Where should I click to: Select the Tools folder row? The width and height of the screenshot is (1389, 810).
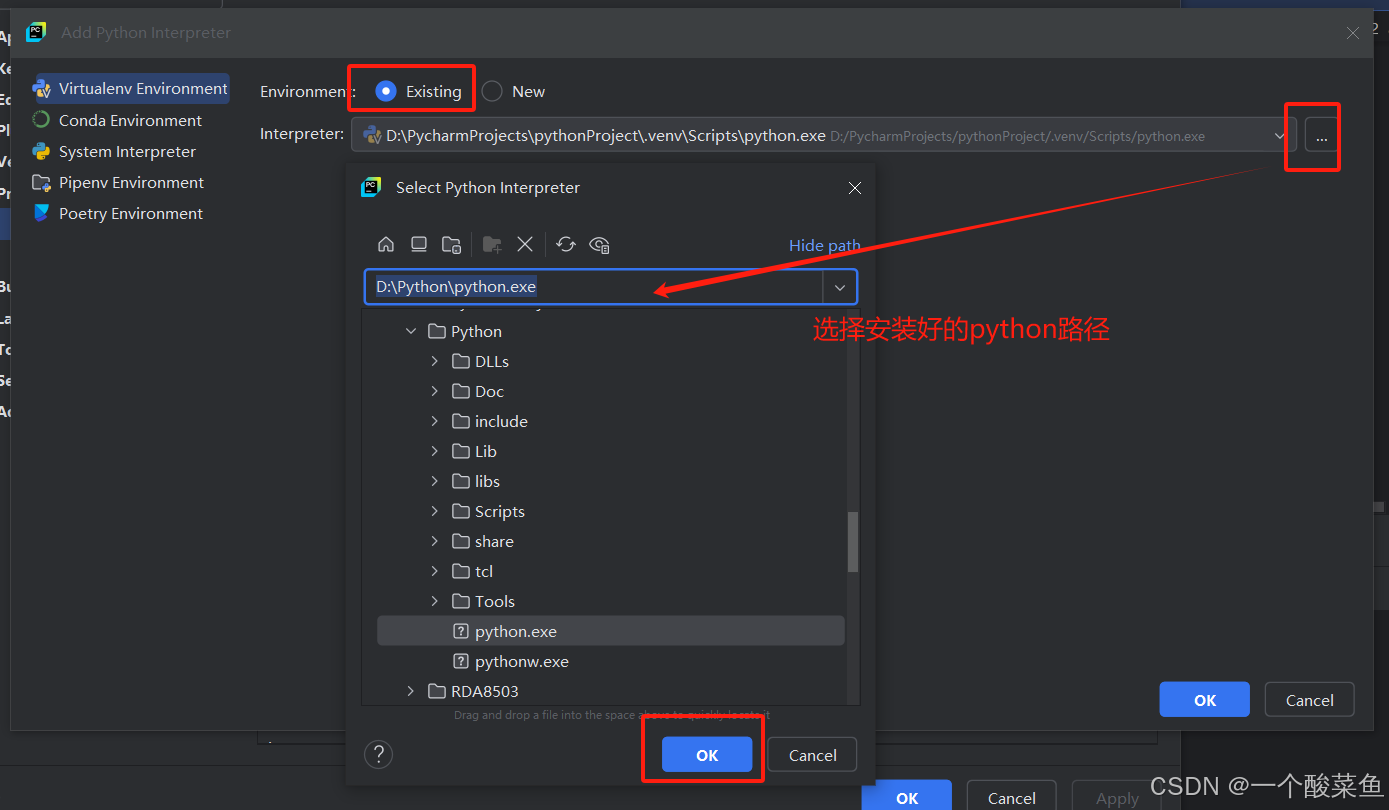(x=611, y=601)
